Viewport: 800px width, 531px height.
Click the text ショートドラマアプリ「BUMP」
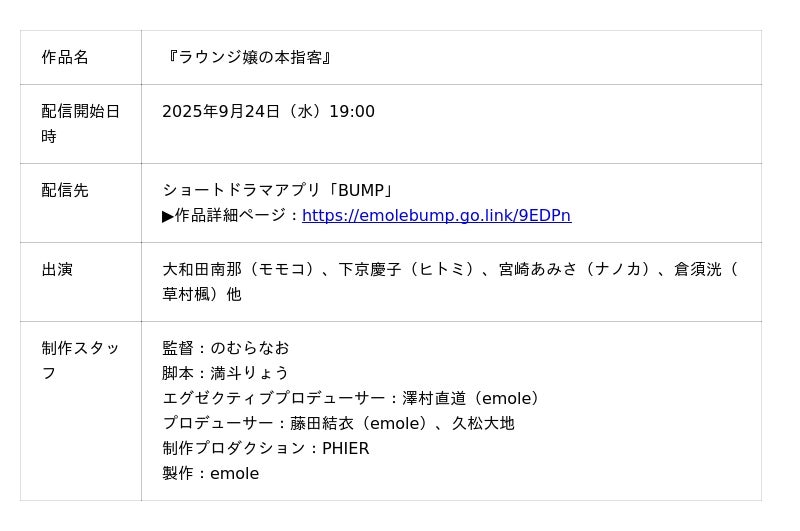(x=279, y=191)
